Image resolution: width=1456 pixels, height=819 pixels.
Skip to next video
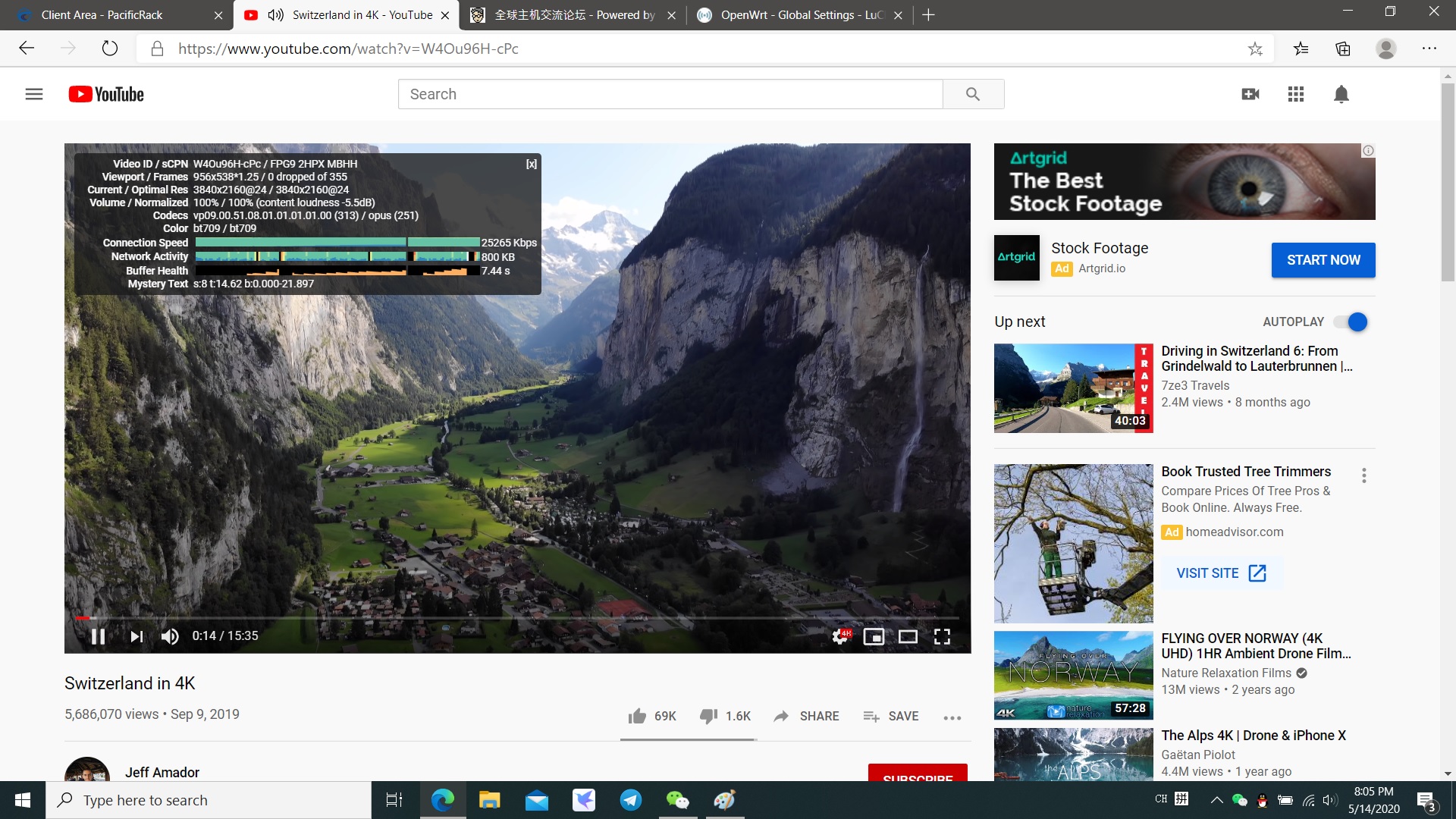coord(136,636)
